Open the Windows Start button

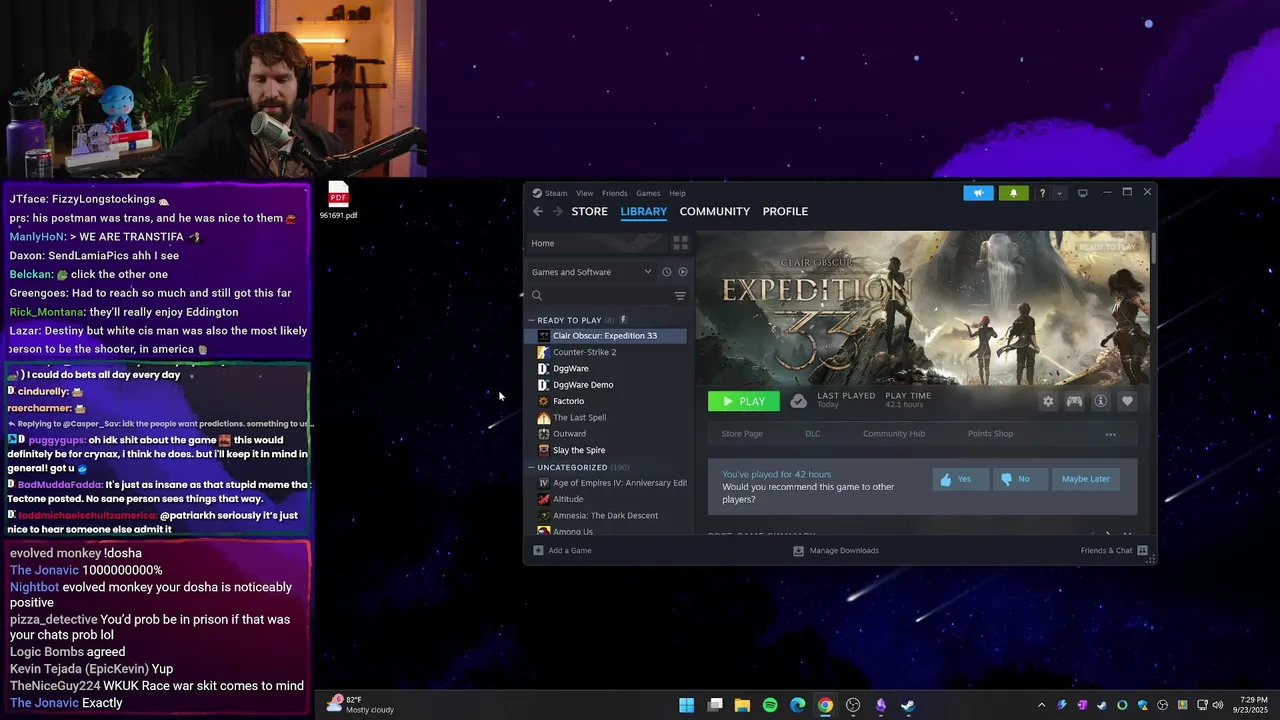(x=687, y=705)
